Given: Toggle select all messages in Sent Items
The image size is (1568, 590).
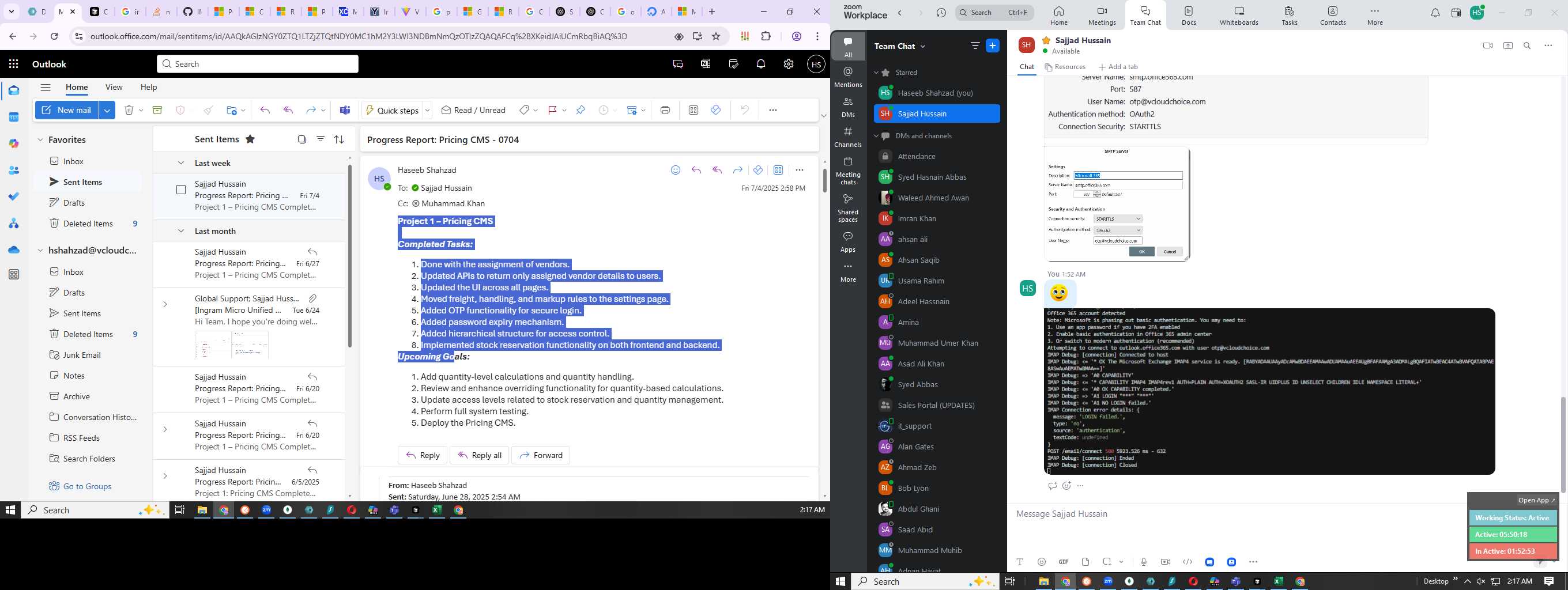Looking at the screenshot, I should pyautogui.click(x=302, y=139).
